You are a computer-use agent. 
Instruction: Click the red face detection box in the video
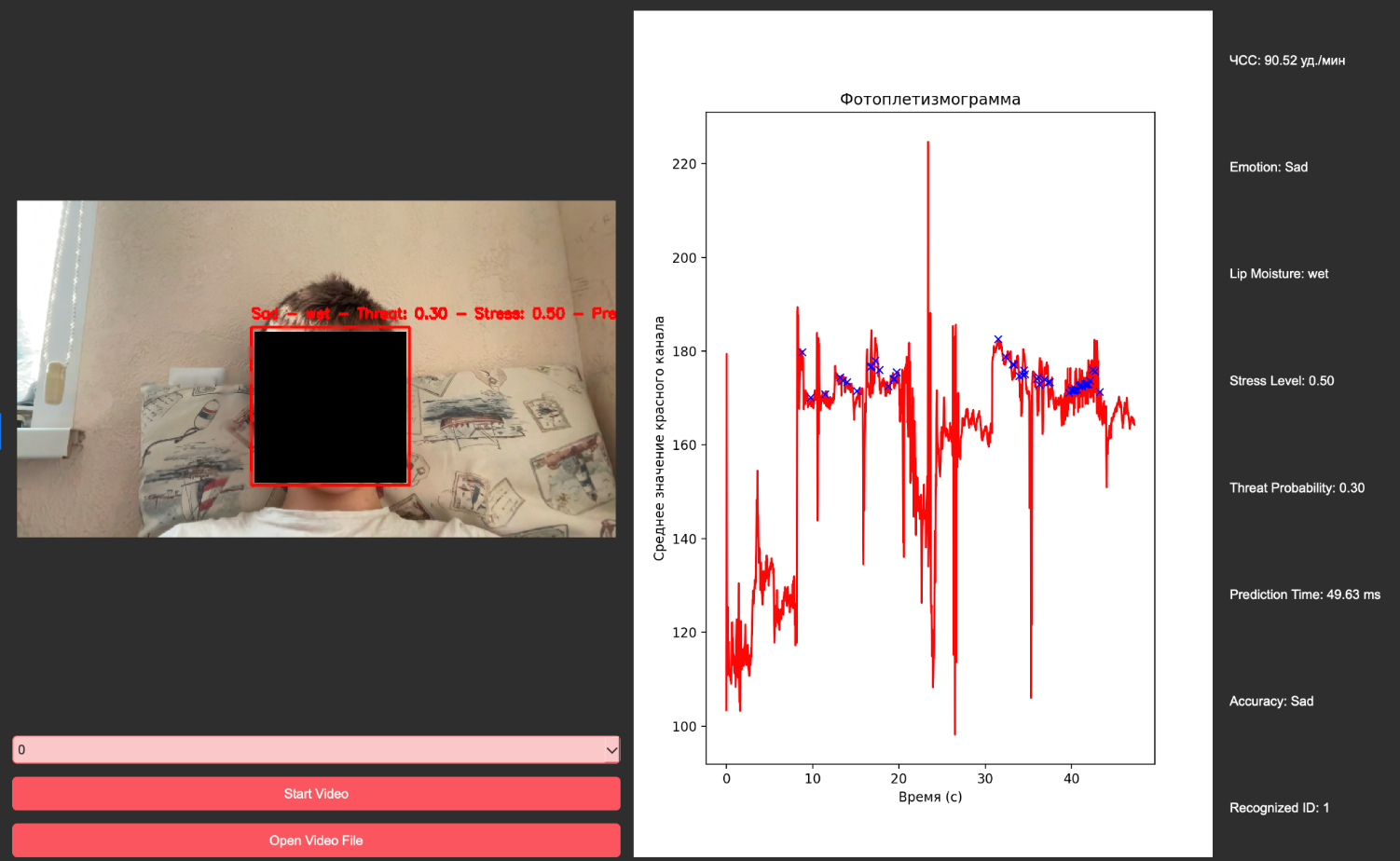coord(330,406)
